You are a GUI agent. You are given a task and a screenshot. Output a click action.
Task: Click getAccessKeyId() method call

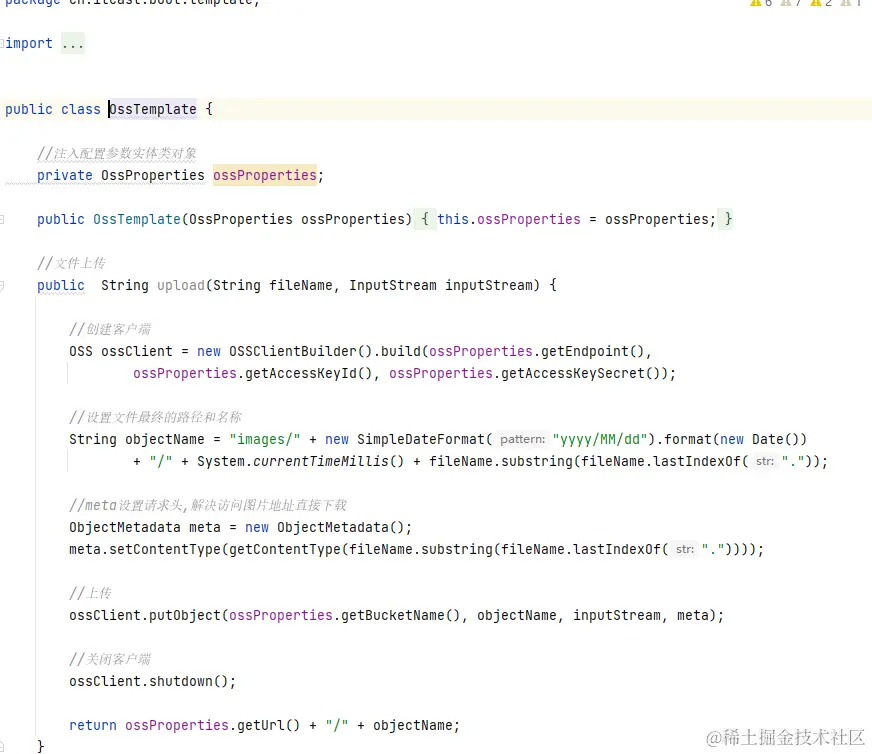[x=308, y=373]
